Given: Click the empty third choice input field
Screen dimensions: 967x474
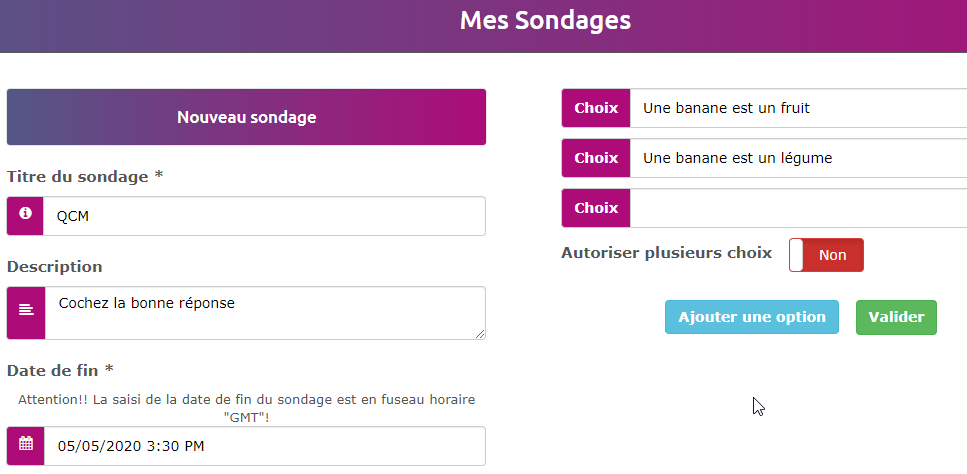Looking at the screenshot, I should coord(798,208).
